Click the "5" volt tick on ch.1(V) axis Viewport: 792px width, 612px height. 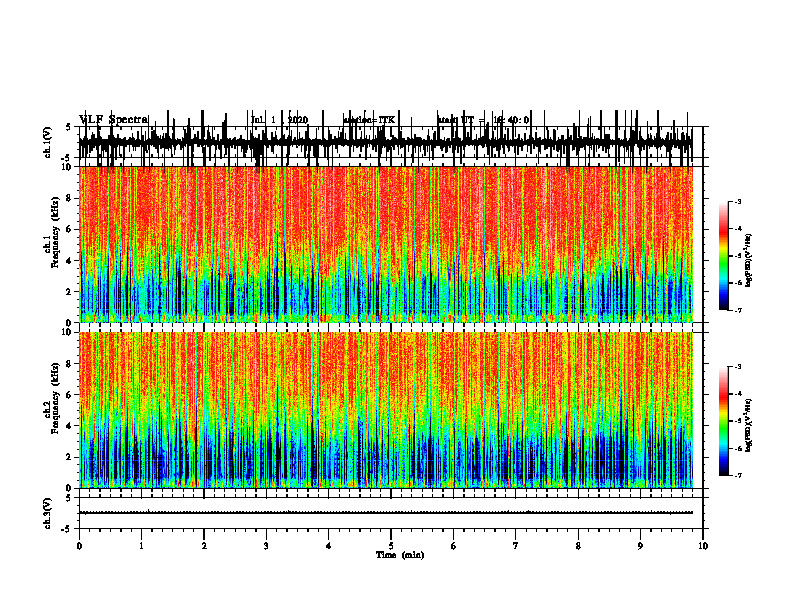coord(68,127)
